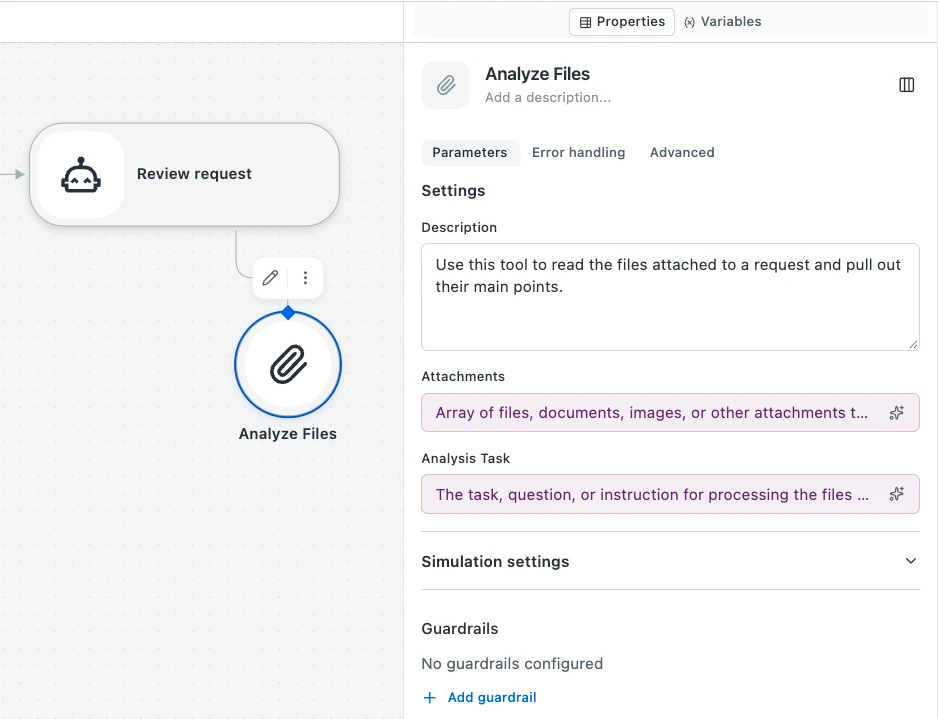Image resolution: width=938 pixels, height=719 pixels.
Task: Click the 'Add a description...' placeholder
Action: pyautogui.click(x=548, y=98)
